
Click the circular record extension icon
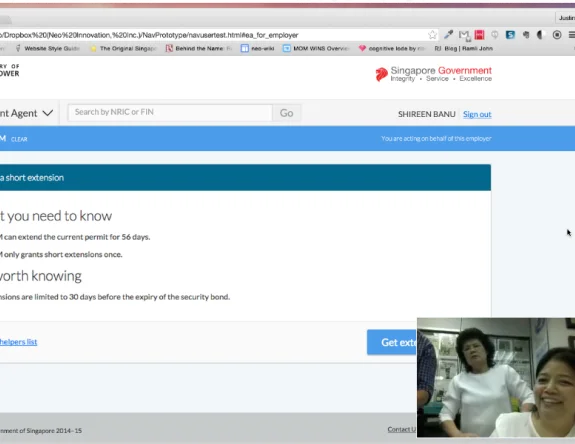point(557,35)
